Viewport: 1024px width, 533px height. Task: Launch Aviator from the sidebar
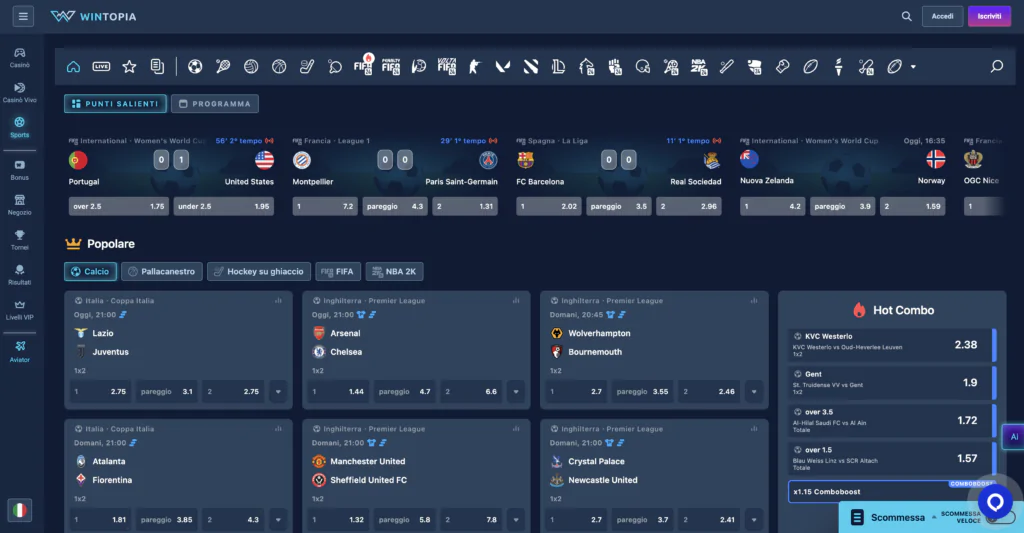click(x=20, y=351)
